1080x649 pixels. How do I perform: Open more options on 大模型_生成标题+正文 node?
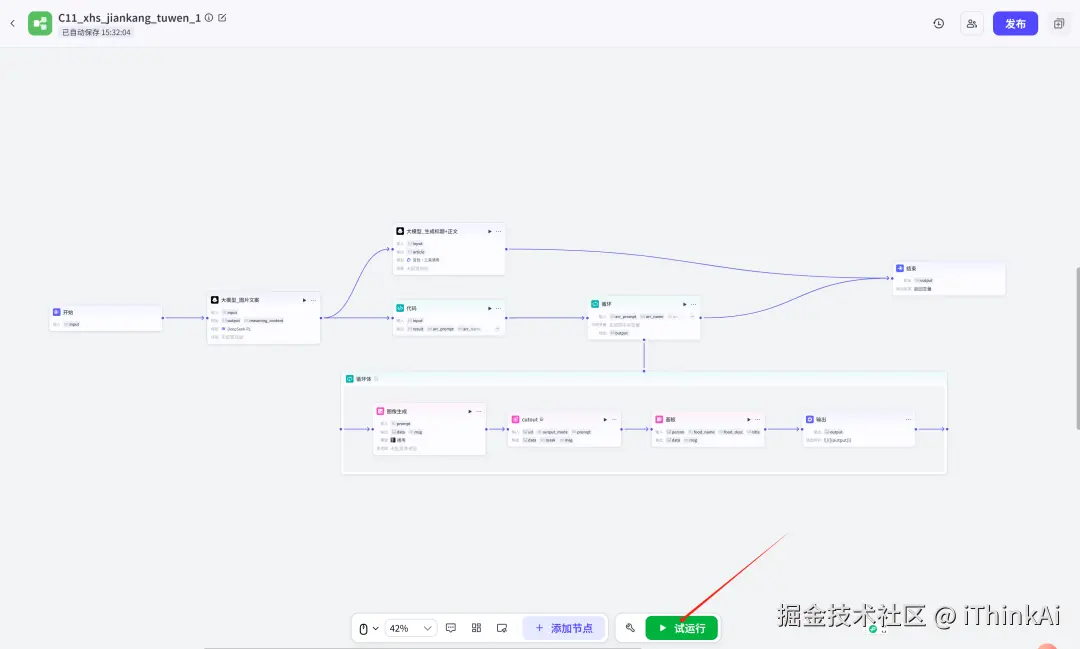497,230
